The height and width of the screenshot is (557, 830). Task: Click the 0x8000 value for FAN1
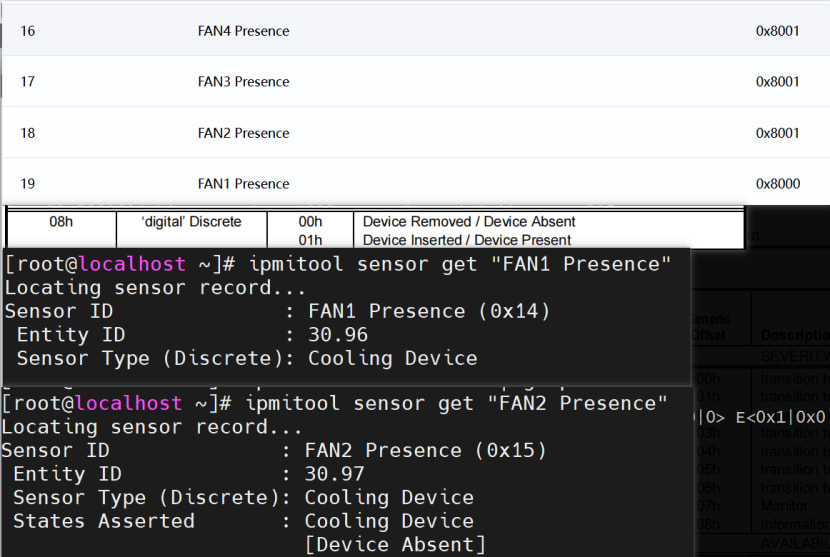(777, 184)
